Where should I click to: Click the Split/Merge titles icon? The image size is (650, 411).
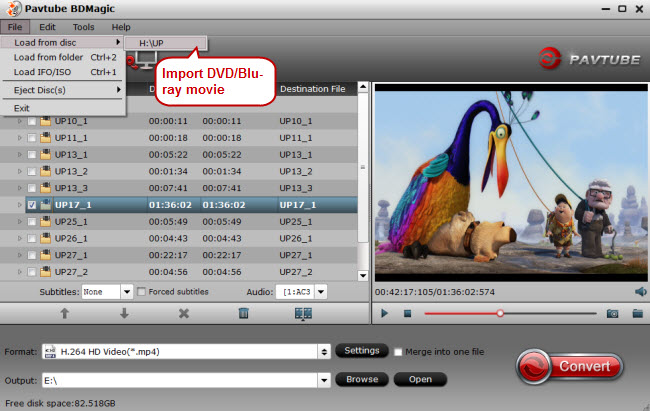tap(303, 314)
